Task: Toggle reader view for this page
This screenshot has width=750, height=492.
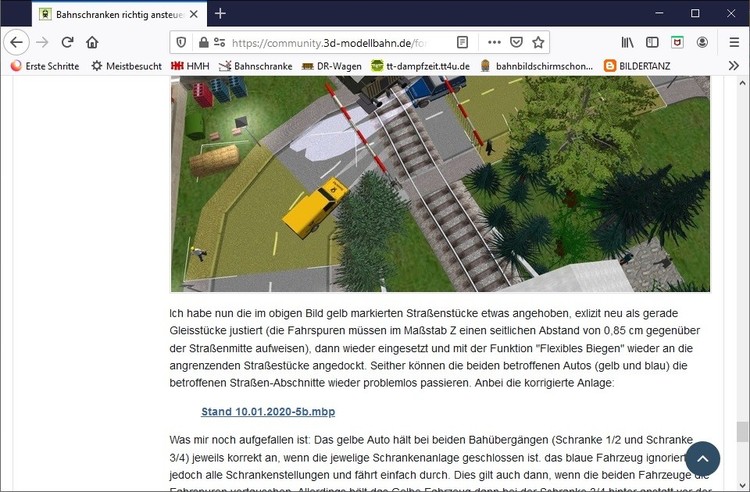Action: tap(463, 43)
